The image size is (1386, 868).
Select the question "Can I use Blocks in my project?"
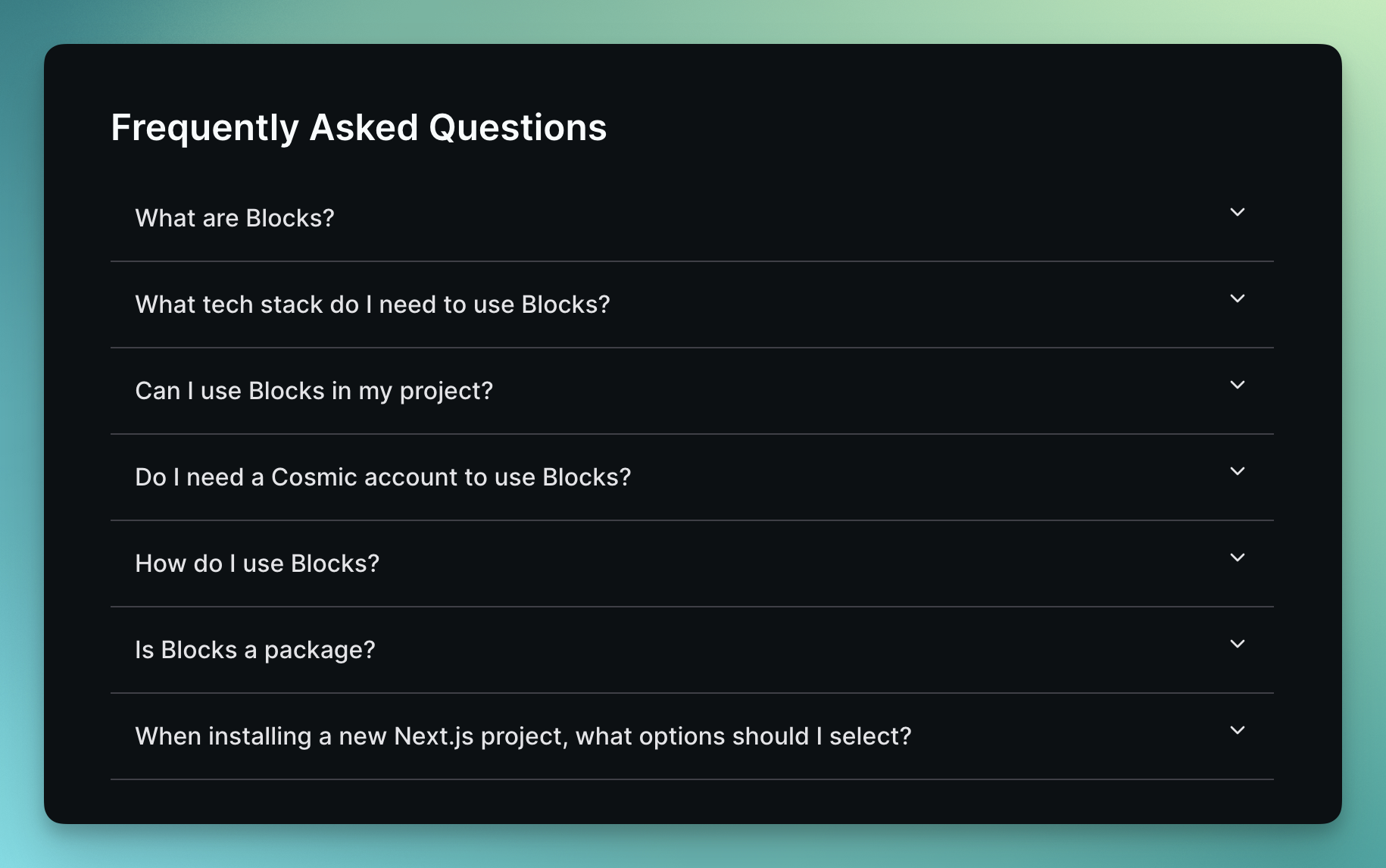point(314,391)
